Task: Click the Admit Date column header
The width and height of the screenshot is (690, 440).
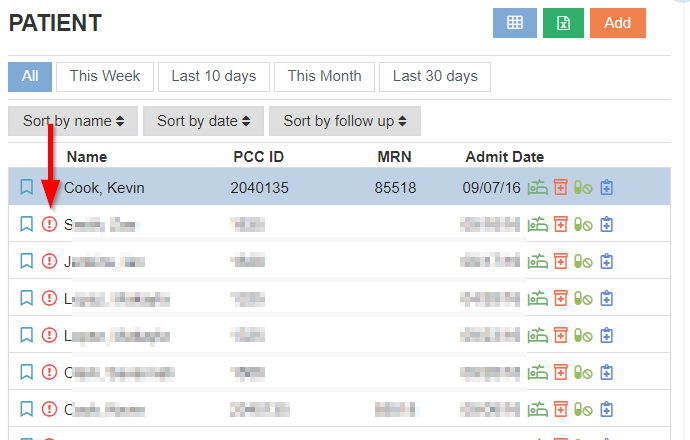Action: click(x=505, y=157)
